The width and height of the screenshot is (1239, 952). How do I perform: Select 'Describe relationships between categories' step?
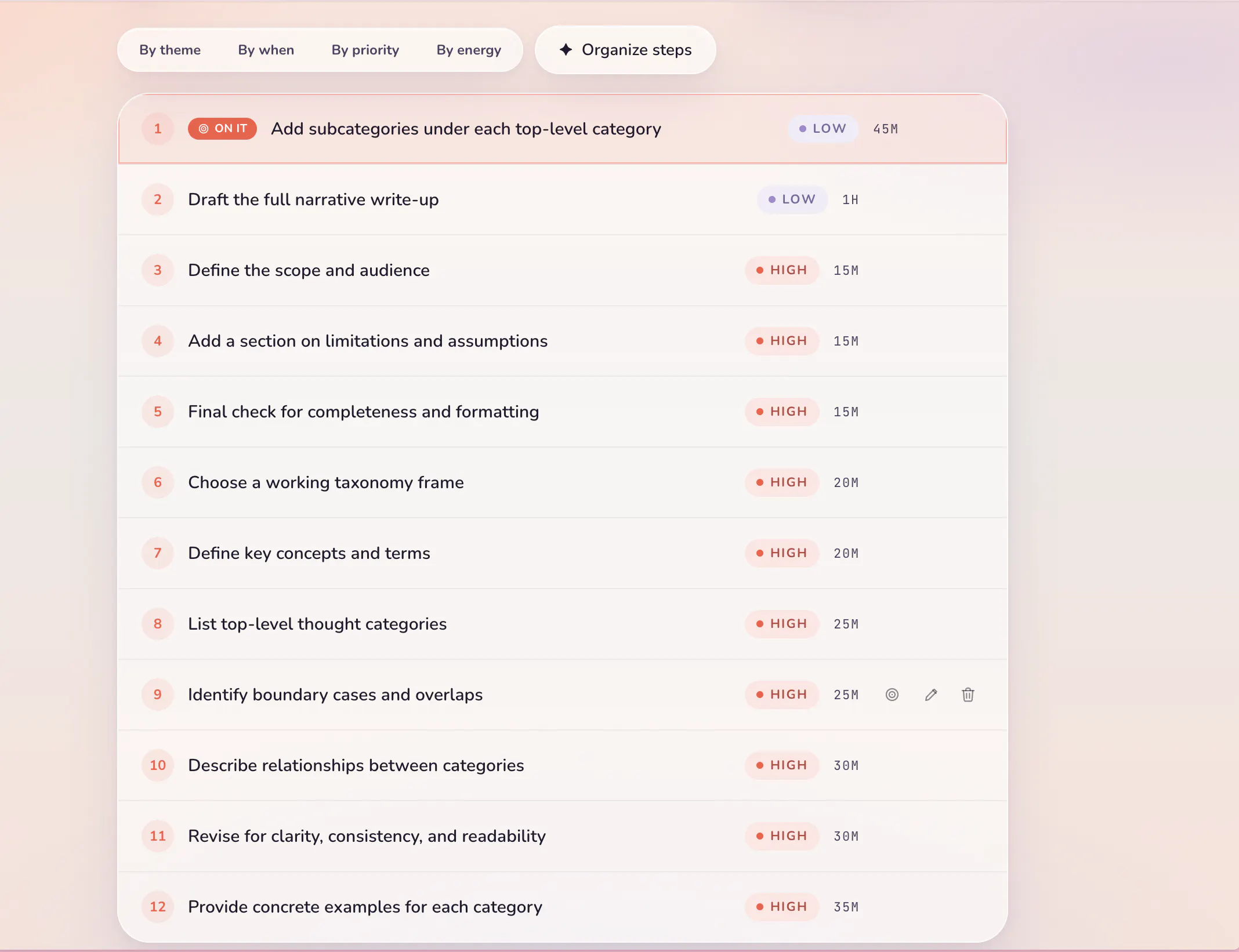(356, 765)
